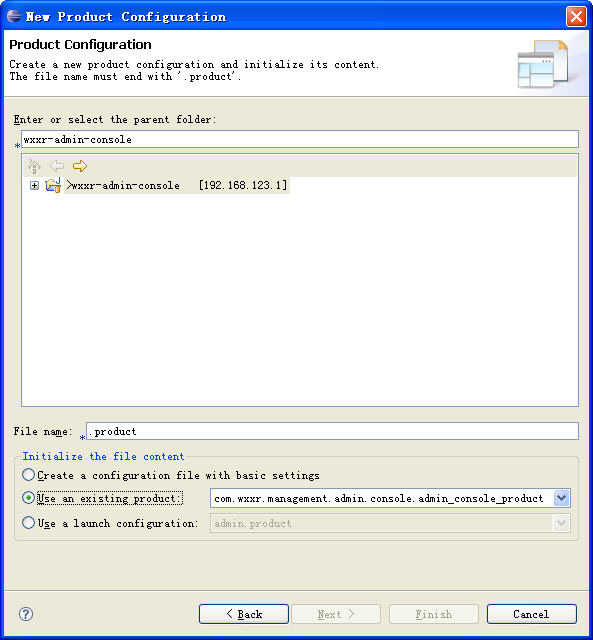The image size is (593, 640).
Task: Expand the wxxr-admin-console tree node
Action: pos(34,186)
